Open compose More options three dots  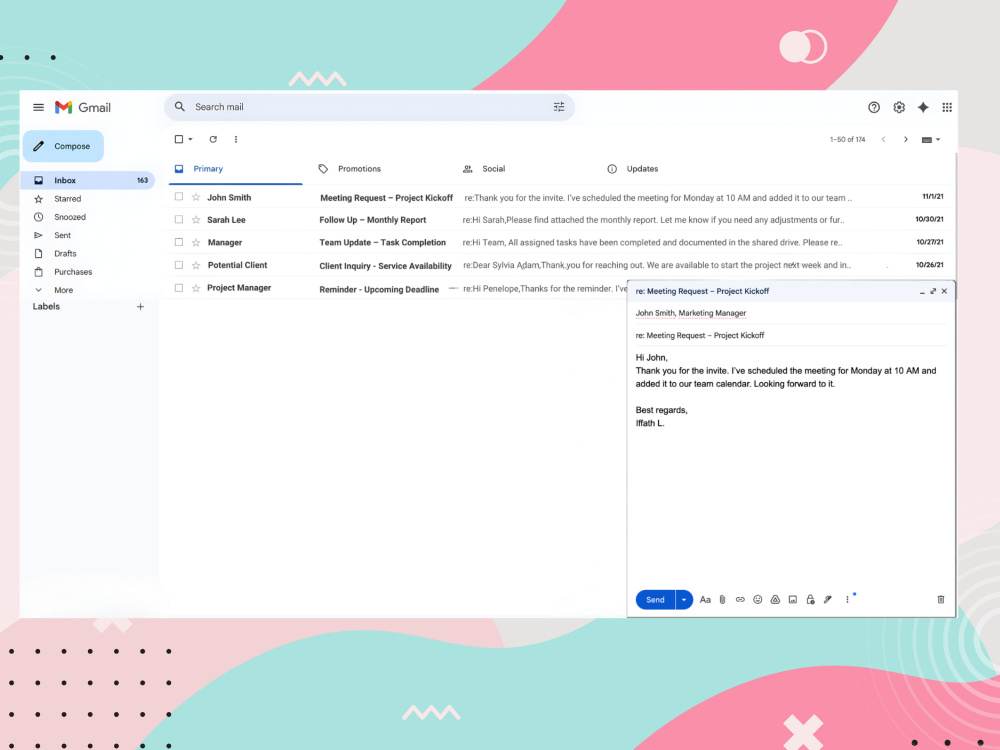(847, 599)
